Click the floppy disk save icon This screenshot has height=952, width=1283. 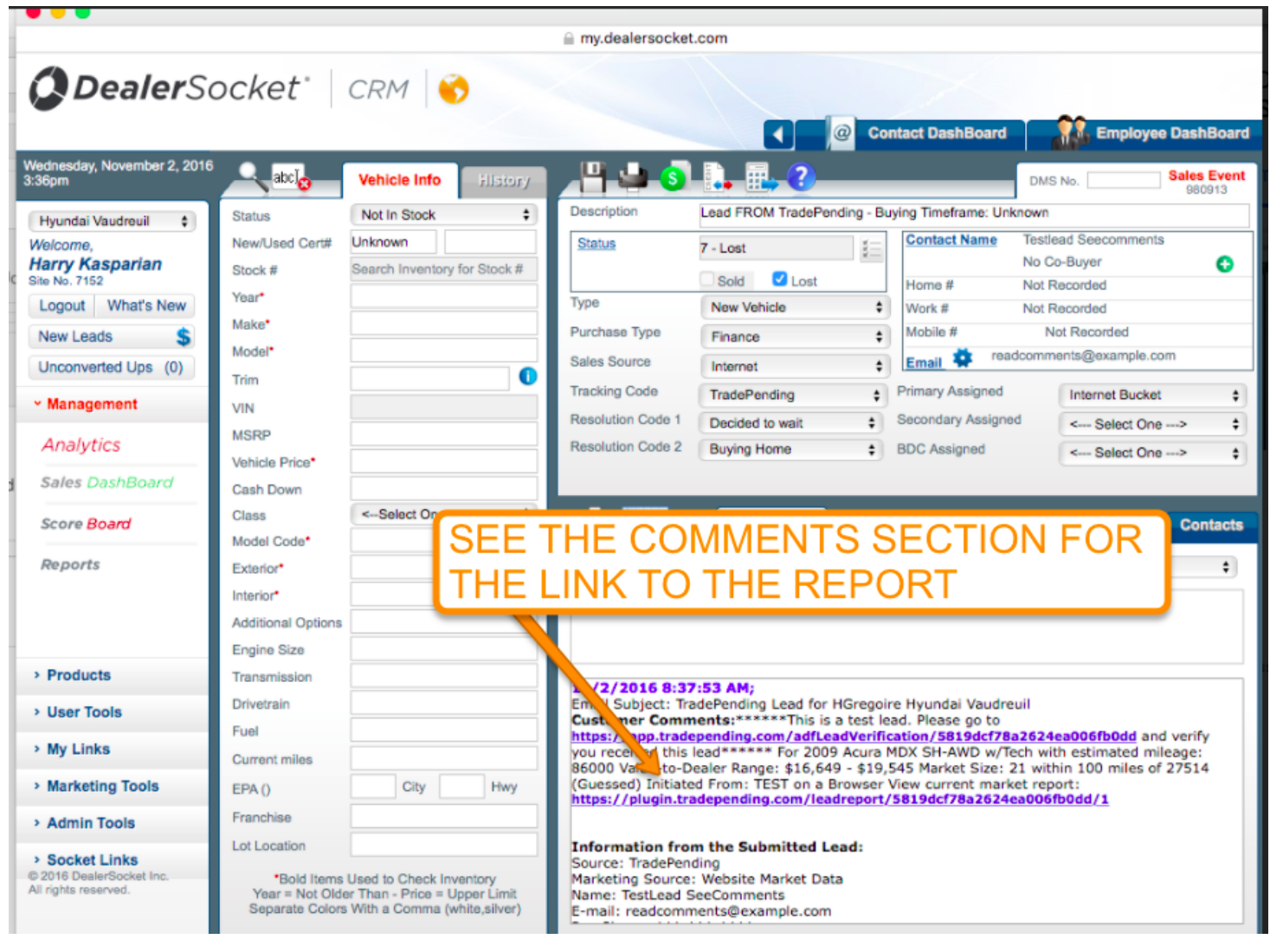(x=593, y=177)
